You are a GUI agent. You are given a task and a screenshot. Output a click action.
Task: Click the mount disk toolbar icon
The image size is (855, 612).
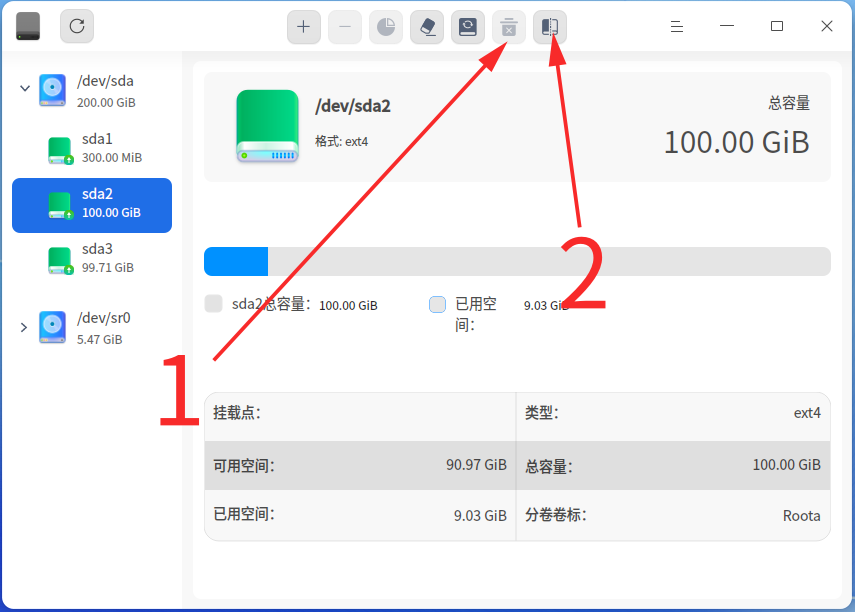[468, 27]
